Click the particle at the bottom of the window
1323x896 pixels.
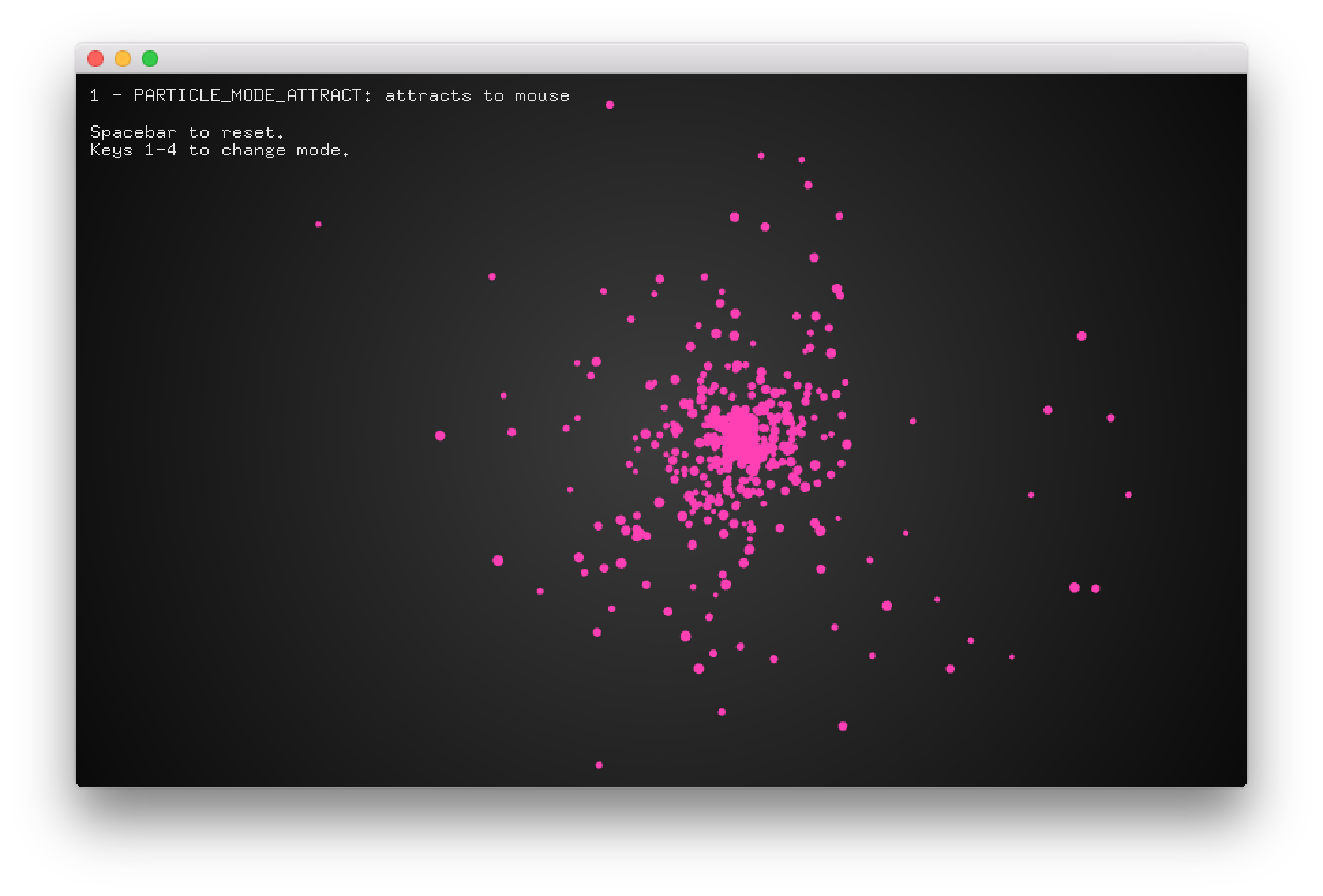tap(599, 765)
